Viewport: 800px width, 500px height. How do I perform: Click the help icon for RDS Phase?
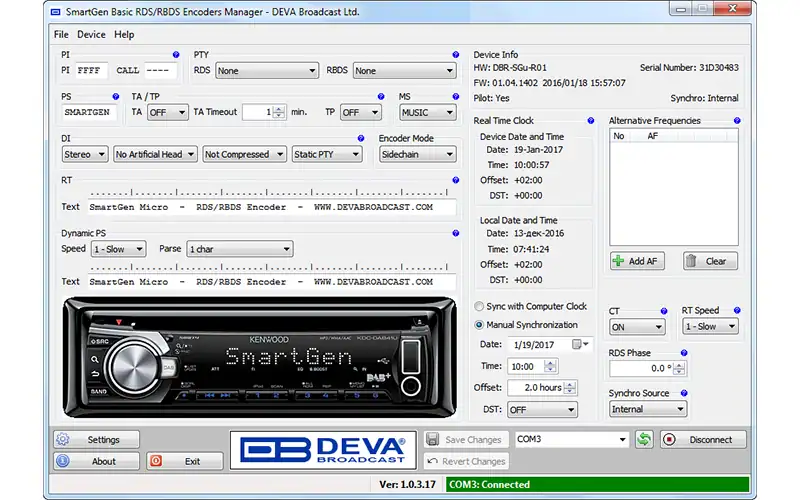pyautogui.click(x=684, y=353)
